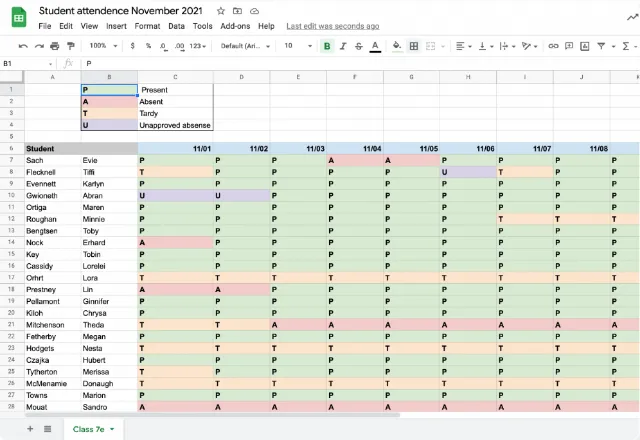
Task: Open the Data menu
Action: tap(176, 26)
